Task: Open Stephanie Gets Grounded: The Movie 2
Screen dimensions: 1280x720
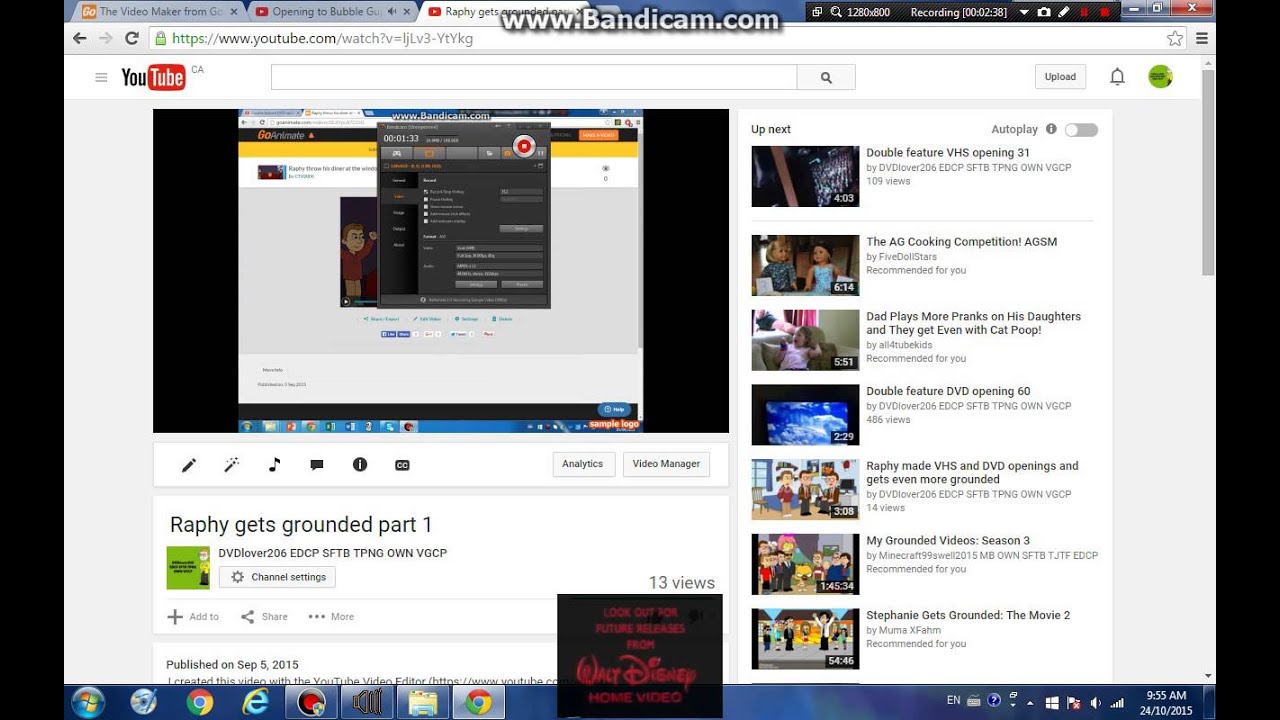Action: pos(968,616)
